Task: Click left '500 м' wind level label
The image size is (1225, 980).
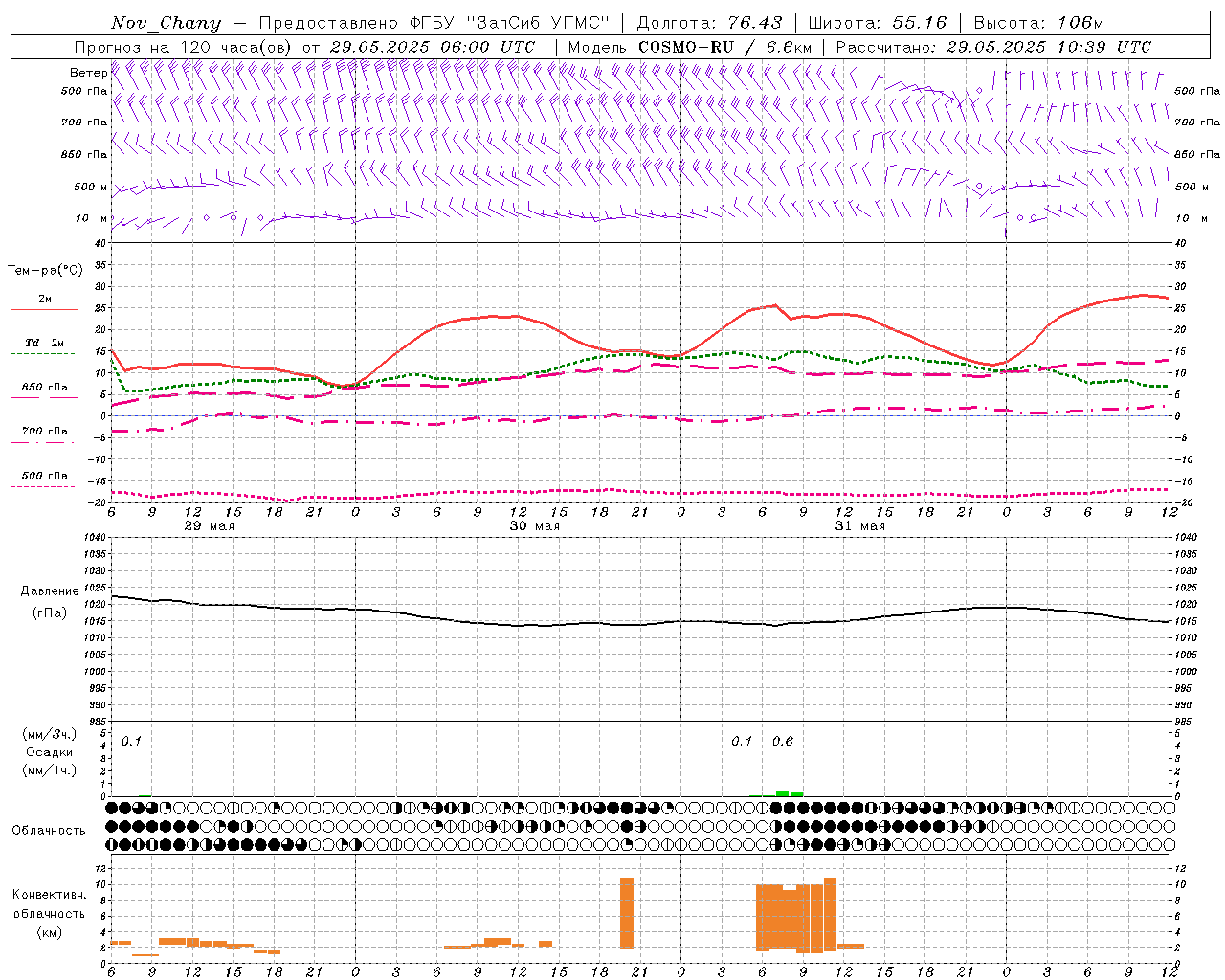Action: (x=90, y=187)
